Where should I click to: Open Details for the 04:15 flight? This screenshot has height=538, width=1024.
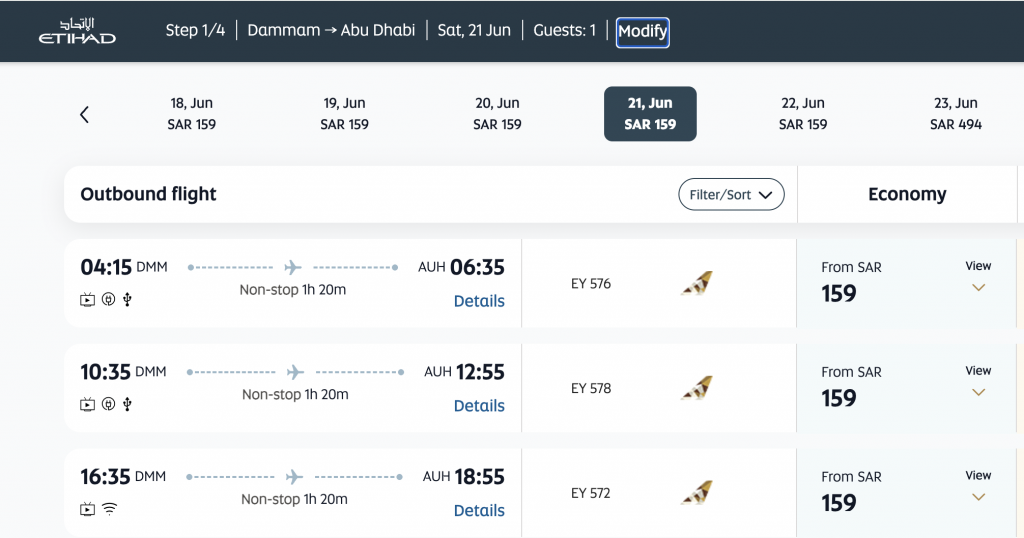pos(479,301)
